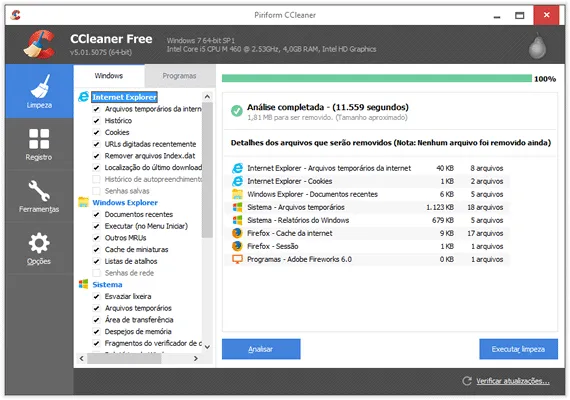Click the refresh icon beside Verificar atualizações
The height and width of the screenshot is (400, 570).
click(467, 381)
